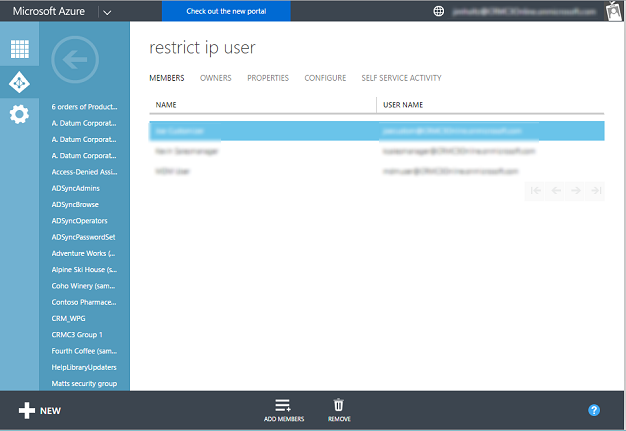Open the All Items grid icon
The image size is (626, 431).
[19, 49]
